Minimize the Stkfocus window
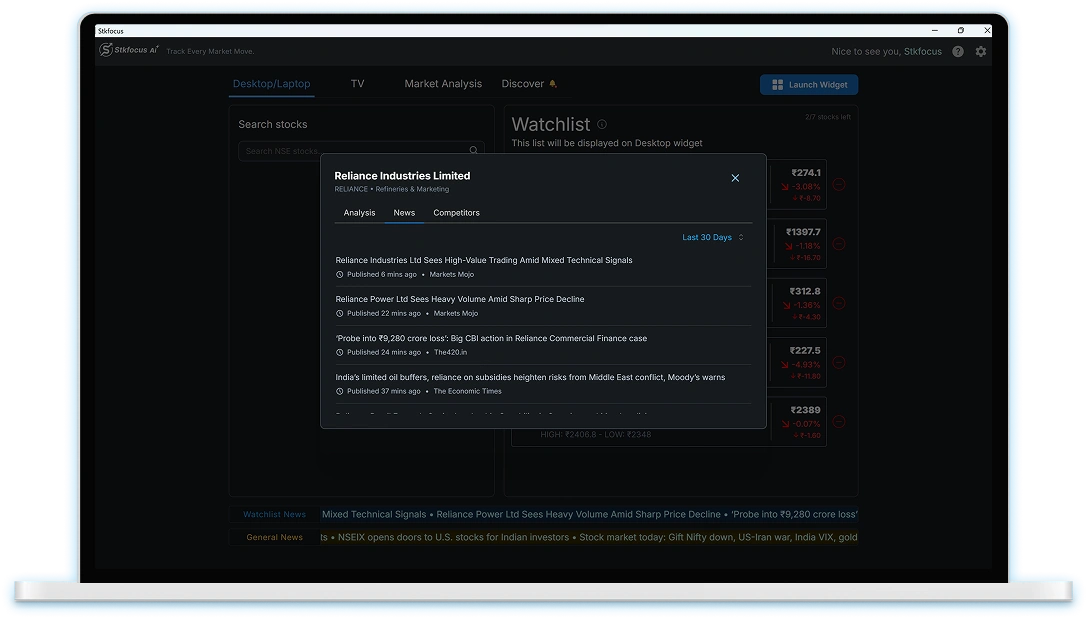This screenshot has height=619, width=1088. click(935, 31)
